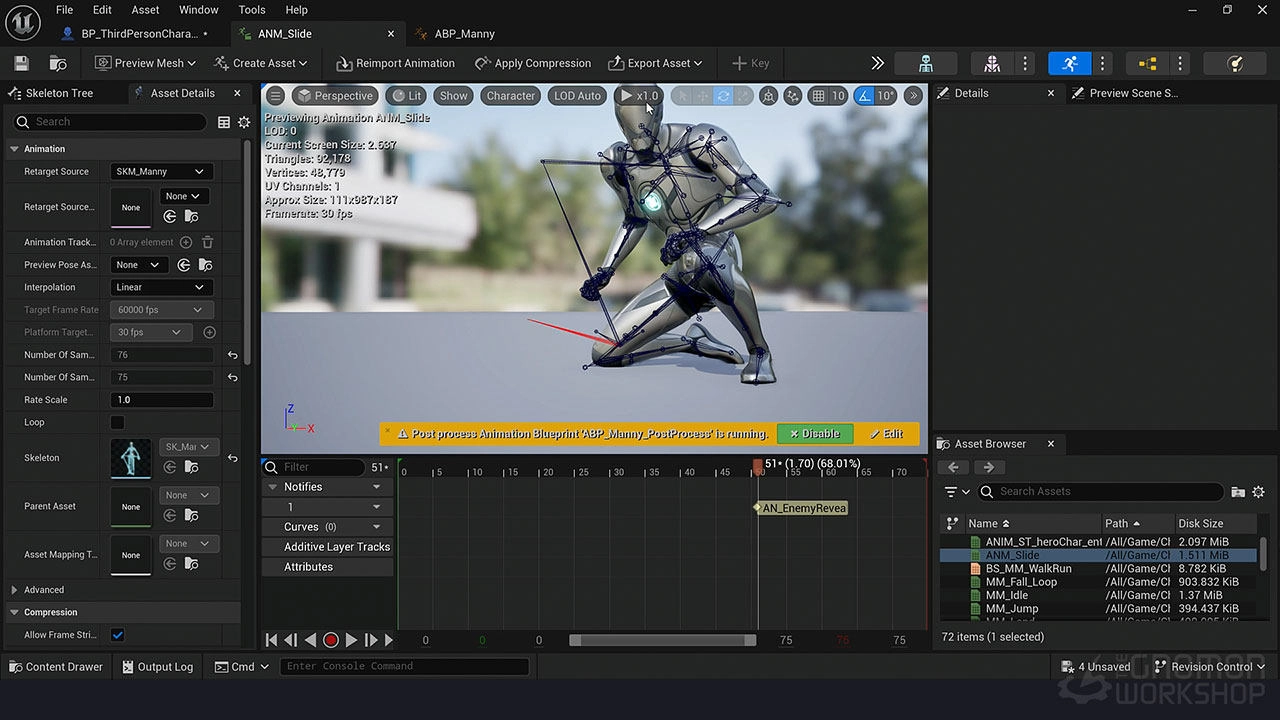This screenshot has width=1280, height=720.
Task: Click the browse-to-folder icon in Asset Browser
Action: pyautogui.click(x=1238, y=491)
